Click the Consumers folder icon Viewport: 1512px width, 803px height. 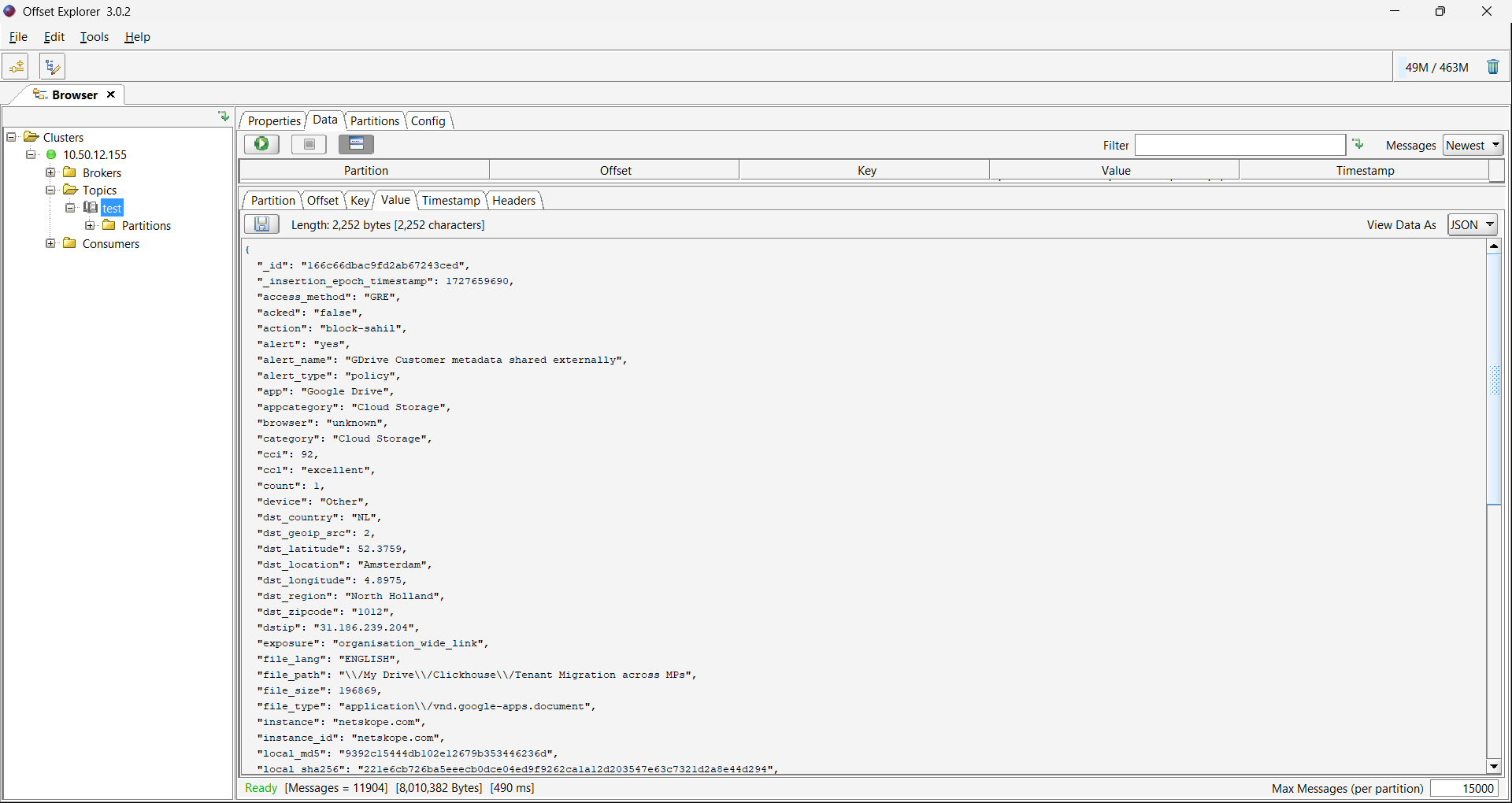69,243
